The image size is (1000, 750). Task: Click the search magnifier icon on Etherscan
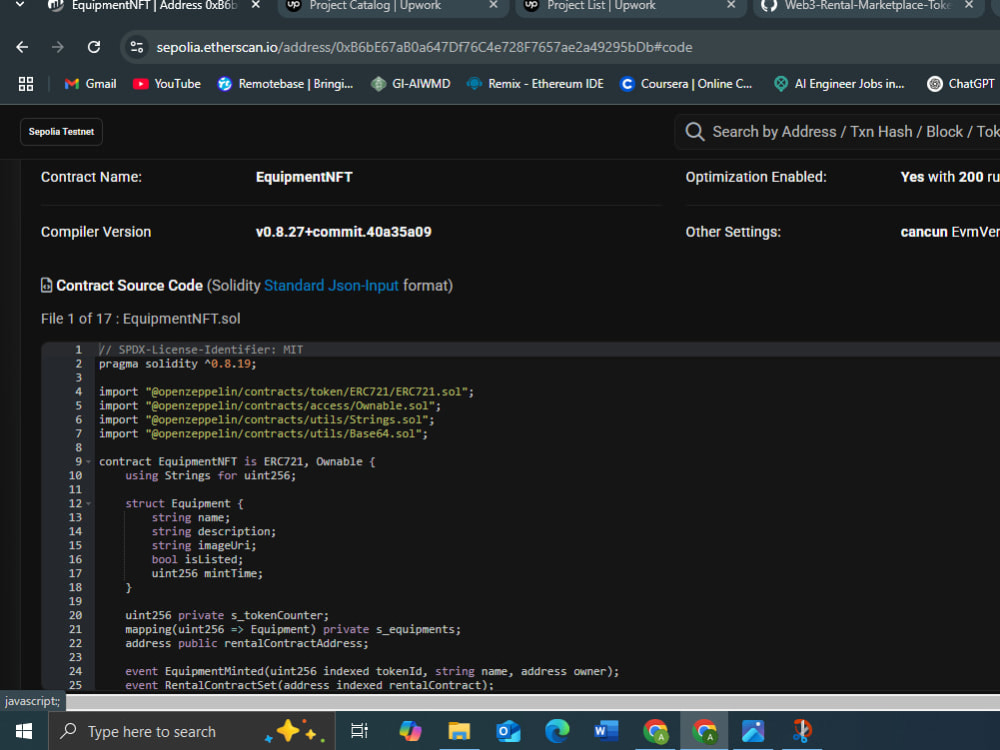pyautogui.click(x=695, y=132)
